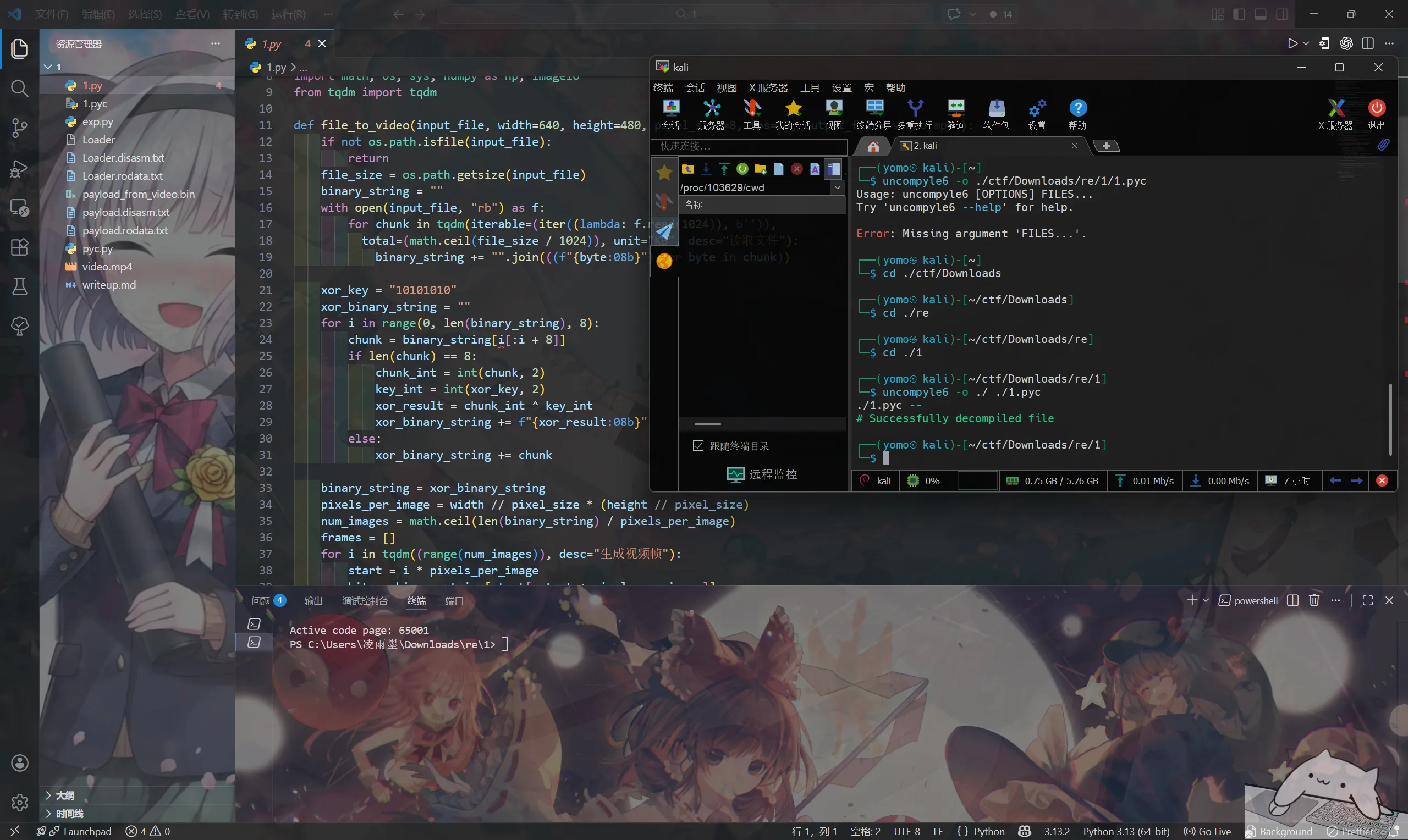Click Go Live in status bar

click(1208, 831)
